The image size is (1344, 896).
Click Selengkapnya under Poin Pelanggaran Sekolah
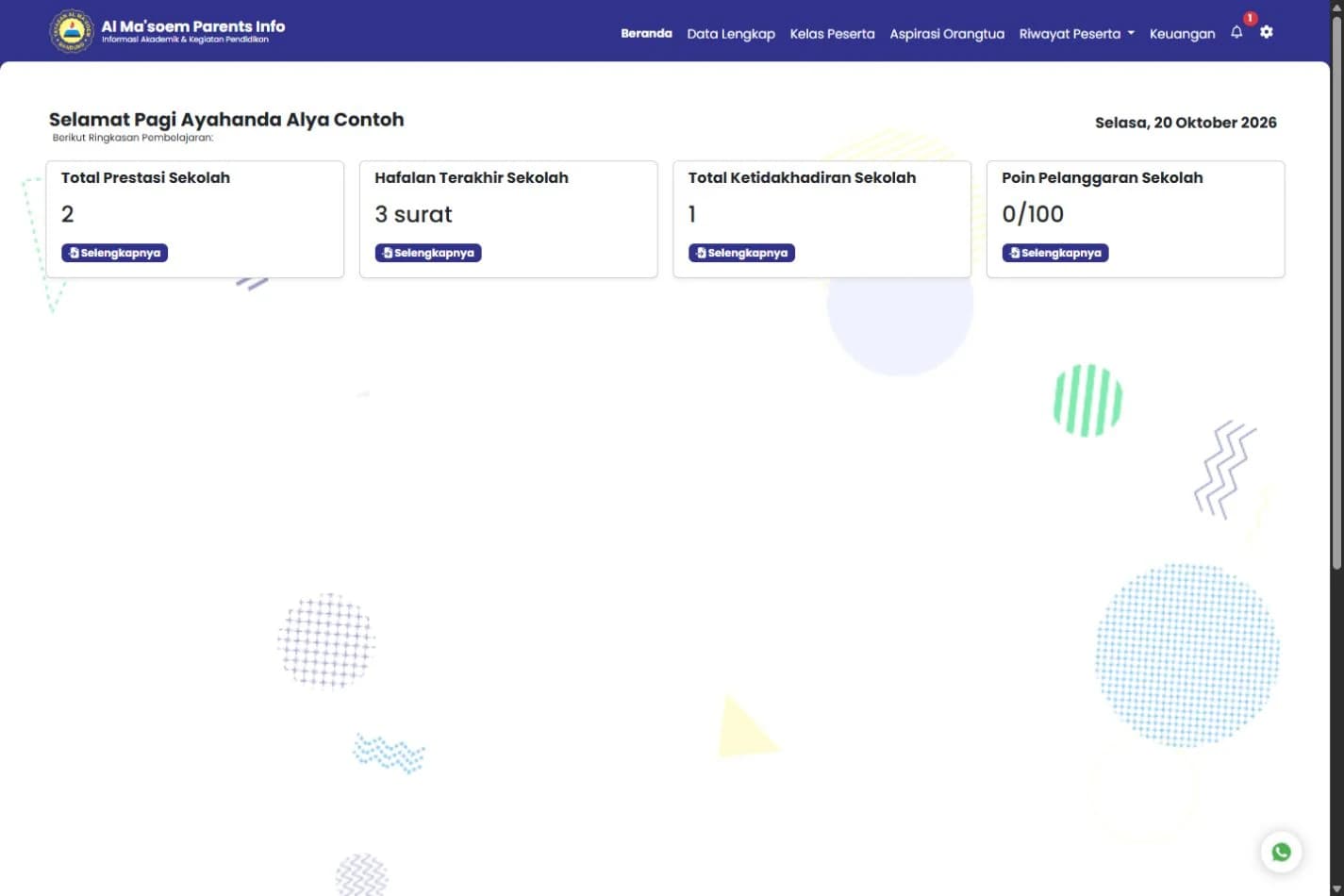[1055, 253]
